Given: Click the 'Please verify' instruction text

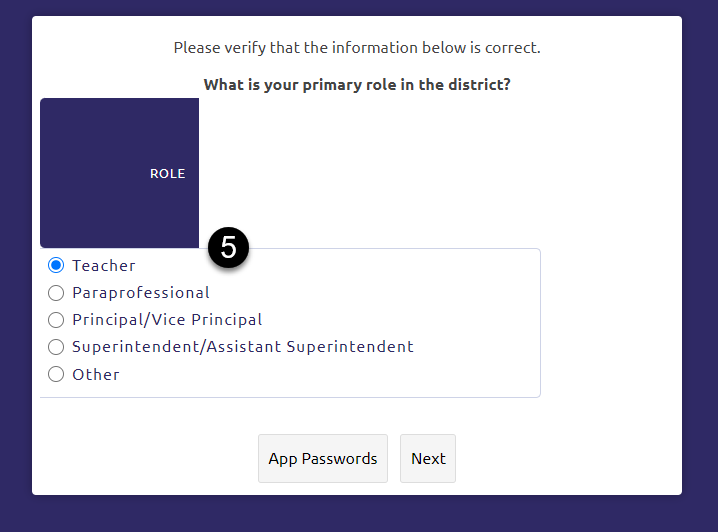Looking at the screenshot, I should (357, 48).
